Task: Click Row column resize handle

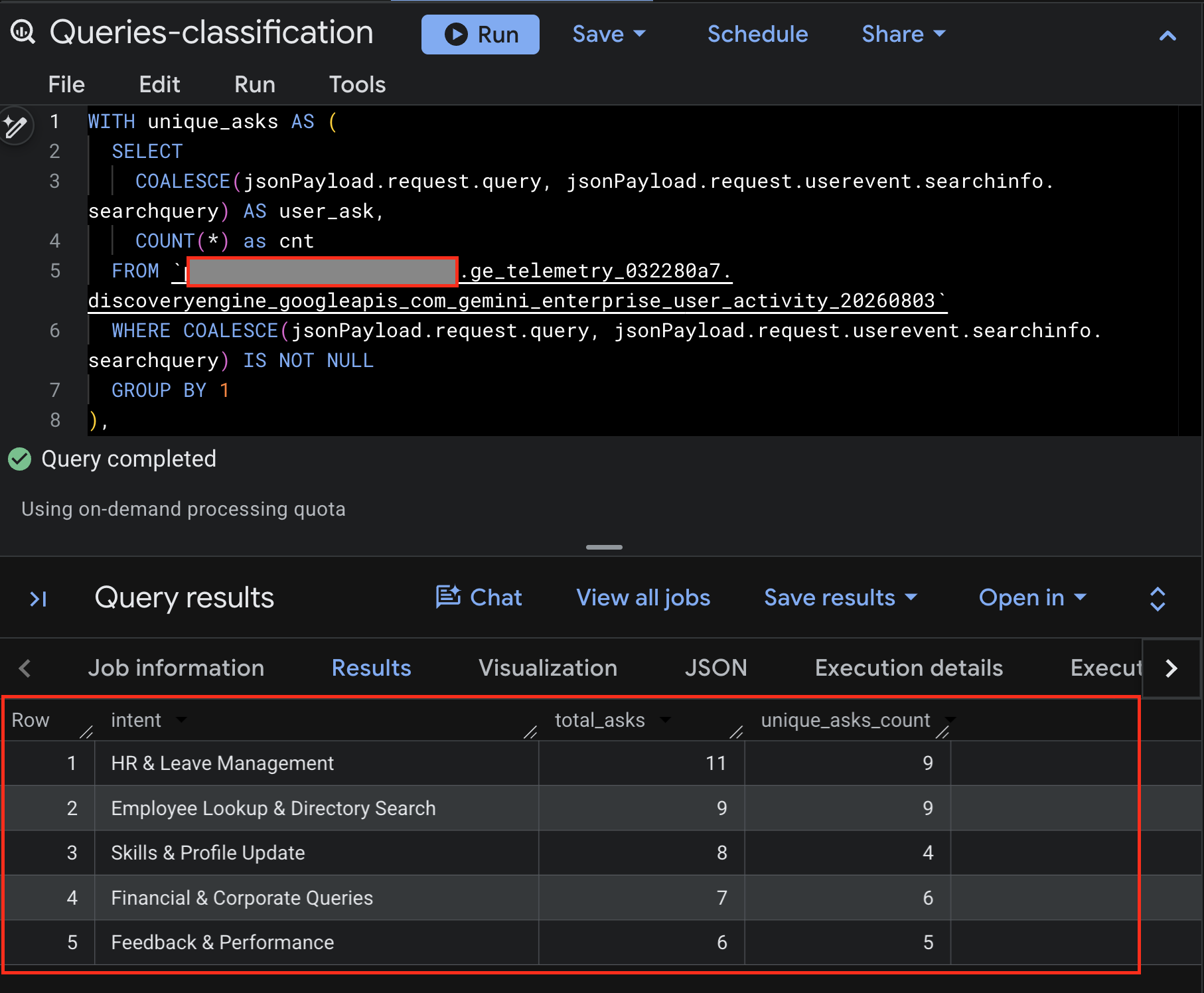Action: pos(86,732)
